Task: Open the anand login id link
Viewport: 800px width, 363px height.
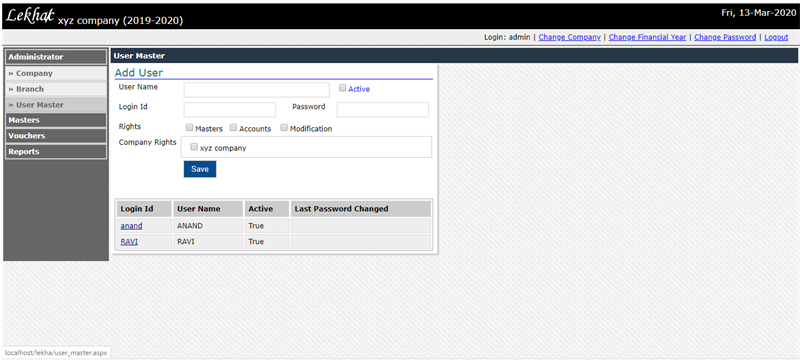Action: (x=131, y=226)
